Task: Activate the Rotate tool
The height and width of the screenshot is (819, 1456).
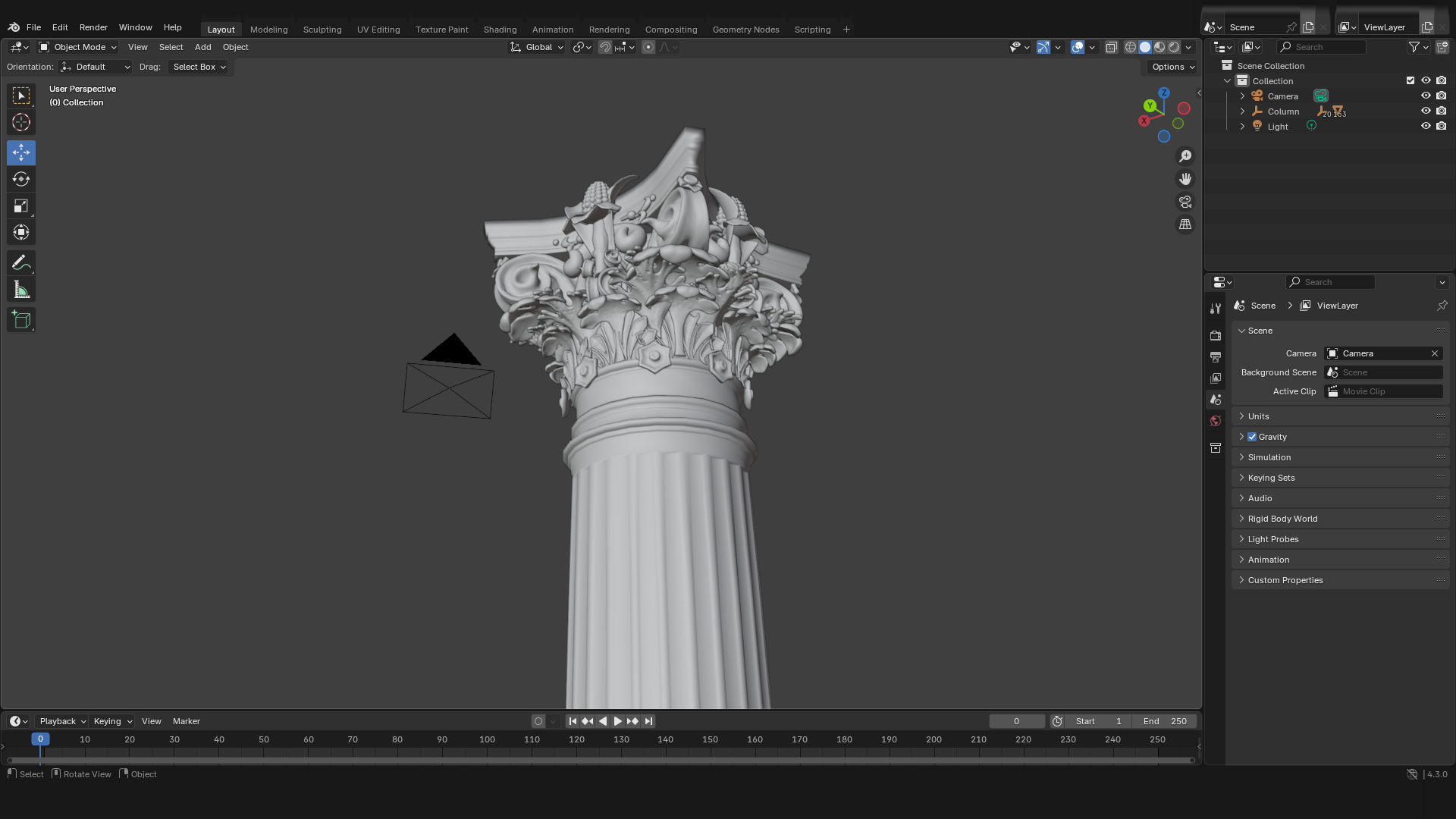Action: (21, 179)
